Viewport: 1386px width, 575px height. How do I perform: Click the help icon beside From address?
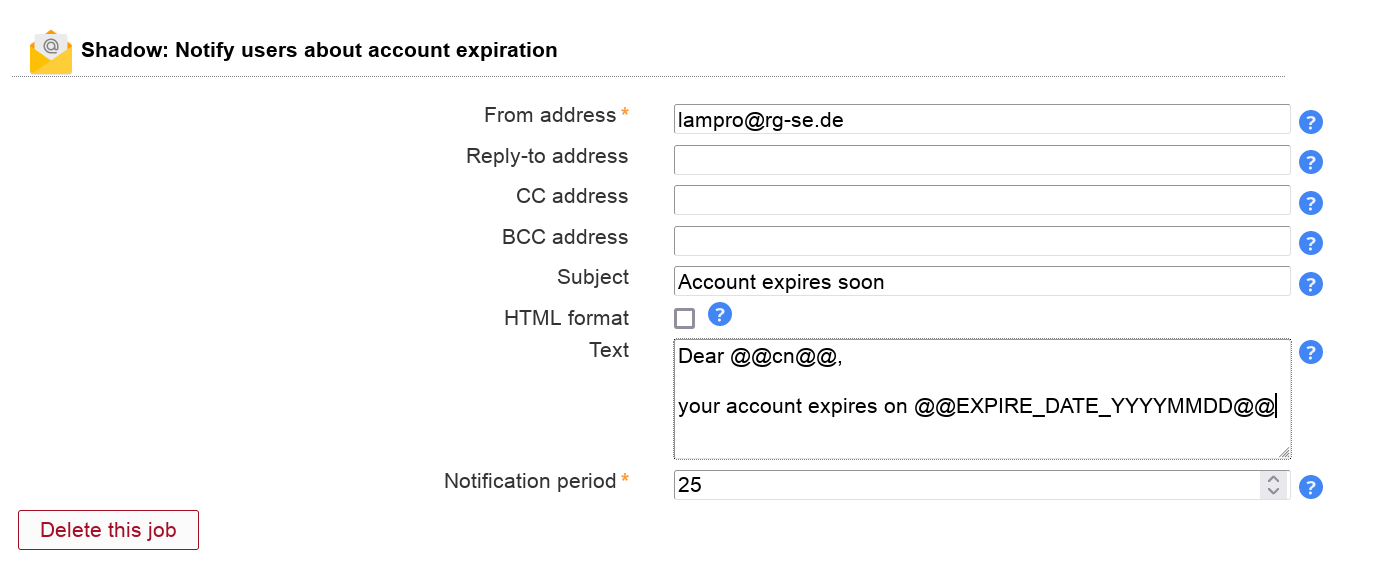point(1310,122)
